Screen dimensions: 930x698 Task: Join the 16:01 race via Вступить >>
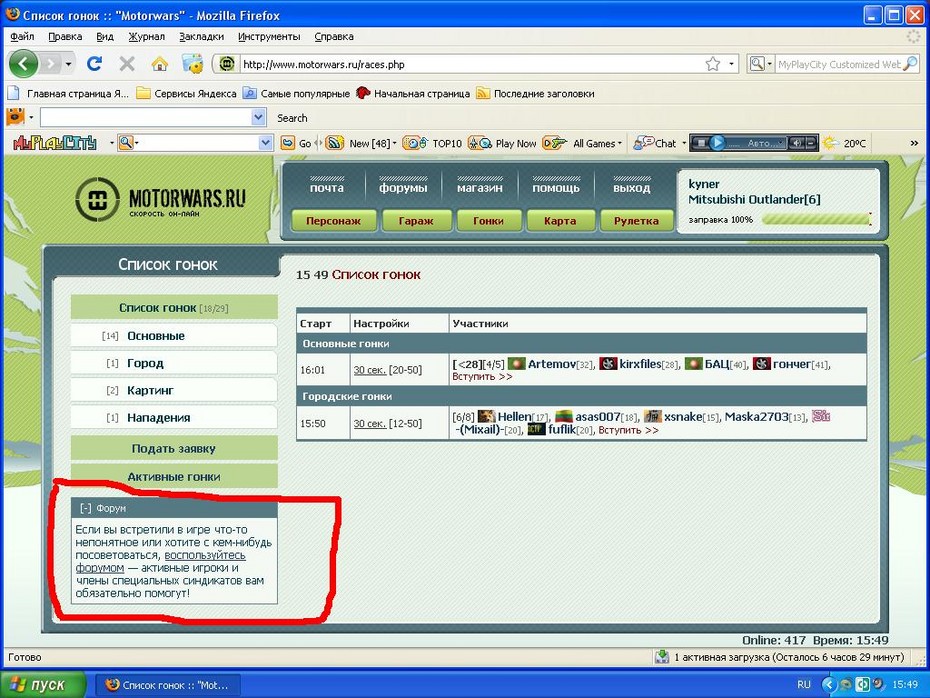click(x=482, y=377)
